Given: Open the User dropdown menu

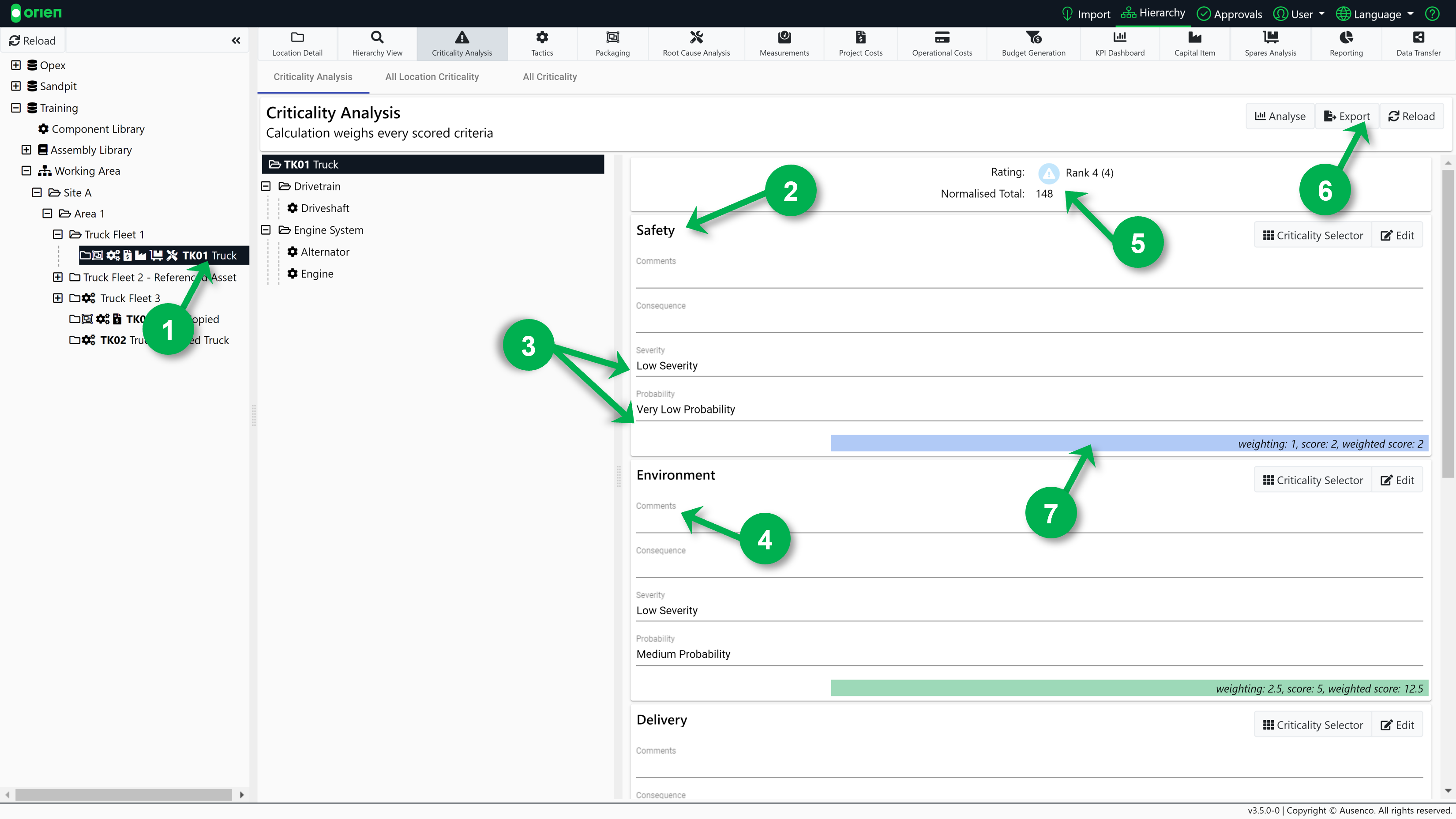Looking at the screenshot, I should pyautogui.click(x=1299, y=14).
